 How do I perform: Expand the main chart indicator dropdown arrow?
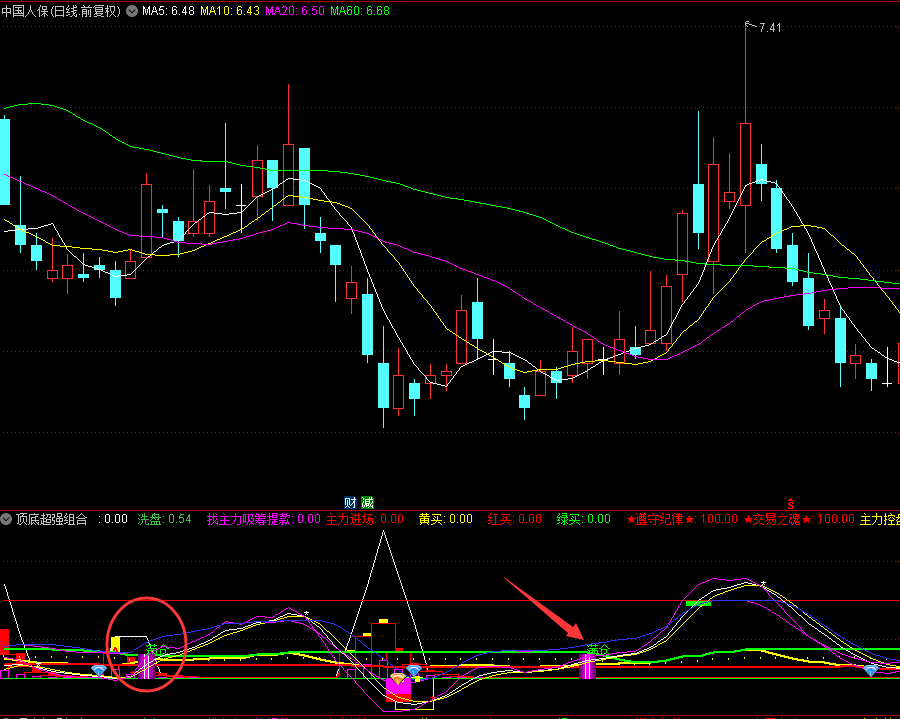[x=132, y=11]
